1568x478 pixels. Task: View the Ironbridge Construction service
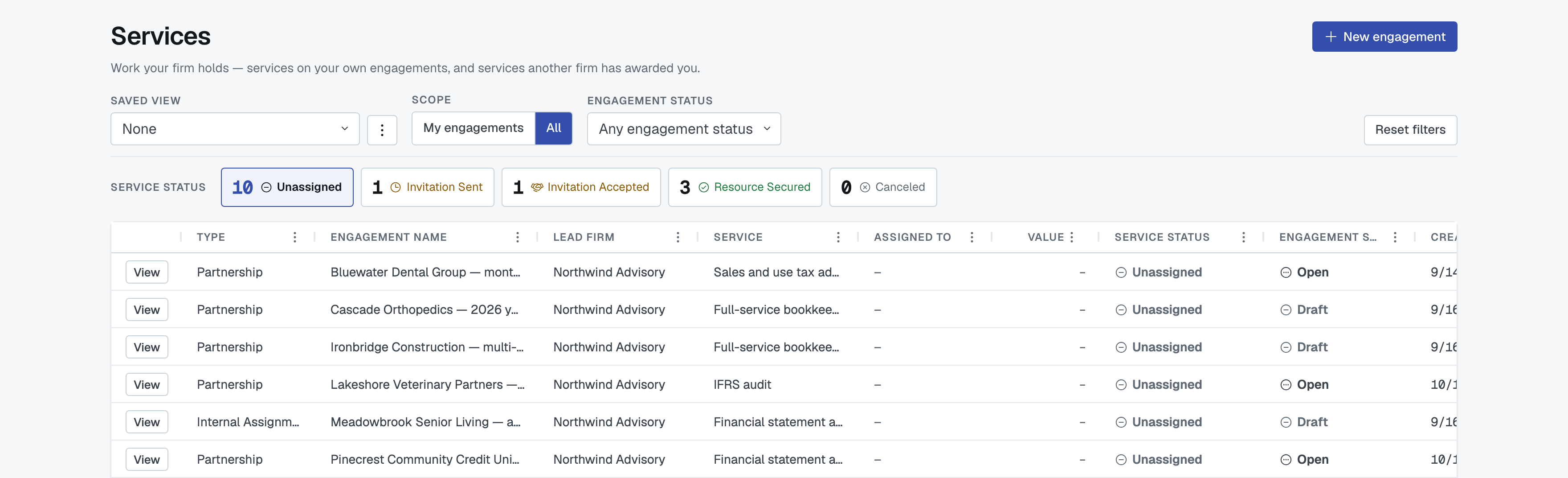point(147,347)
